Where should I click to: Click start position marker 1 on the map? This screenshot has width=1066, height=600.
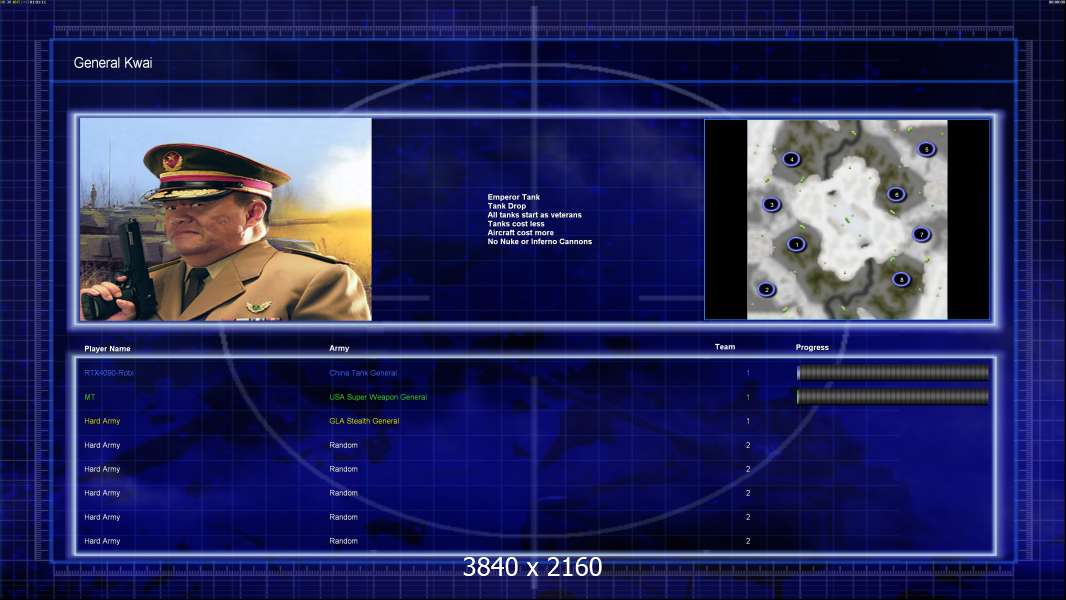pos(797,244)
